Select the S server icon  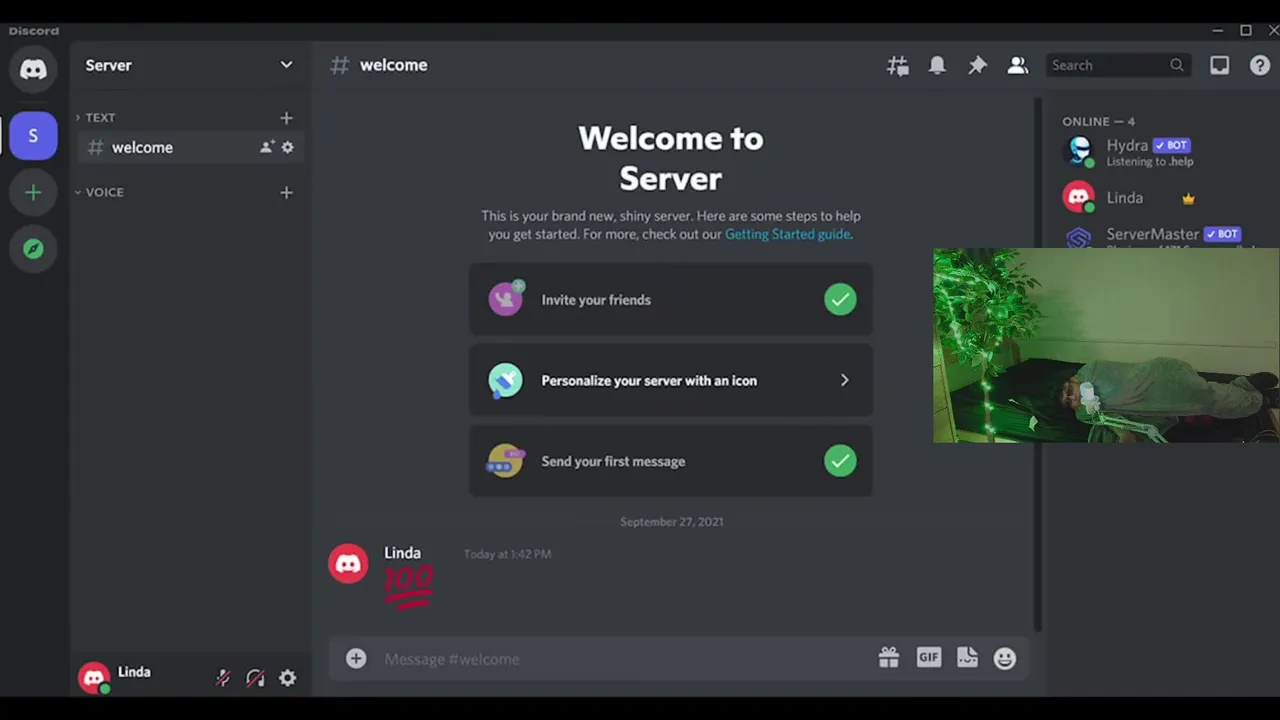33,136
